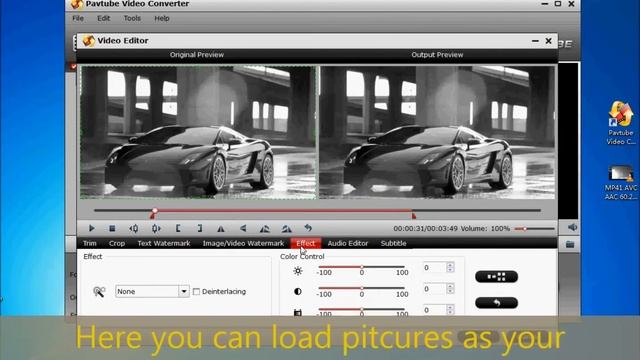Click the saturation value field
640x360 pixels.
coord(434,310)
